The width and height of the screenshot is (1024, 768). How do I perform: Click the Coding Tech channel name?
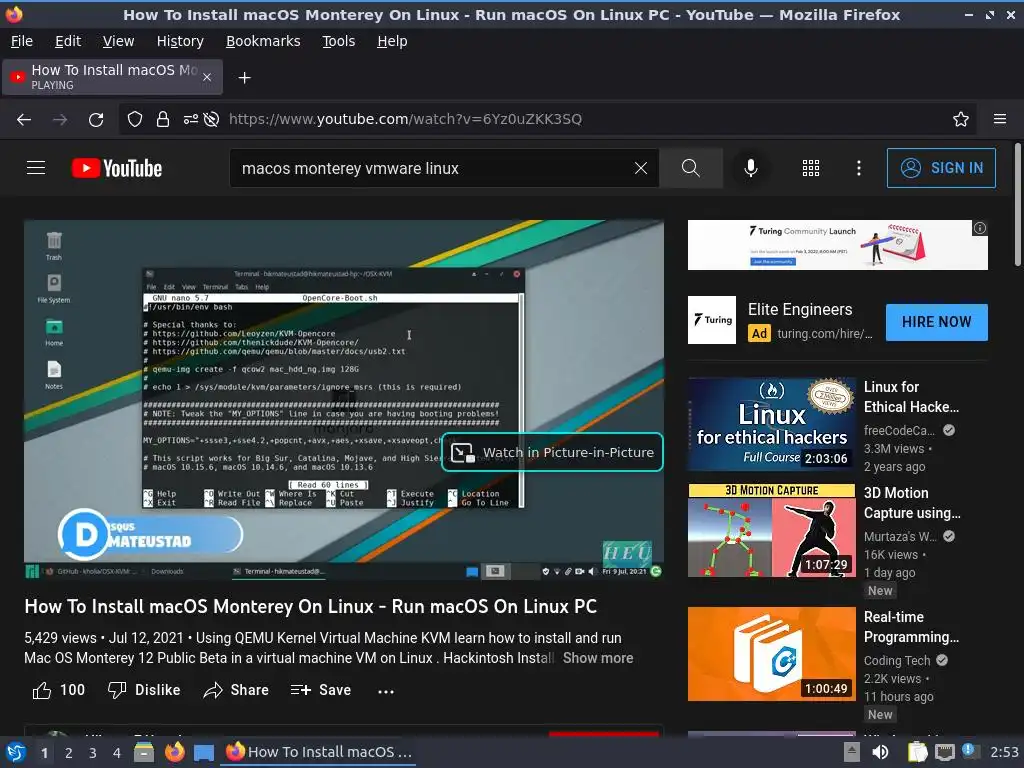pos(897,660)
